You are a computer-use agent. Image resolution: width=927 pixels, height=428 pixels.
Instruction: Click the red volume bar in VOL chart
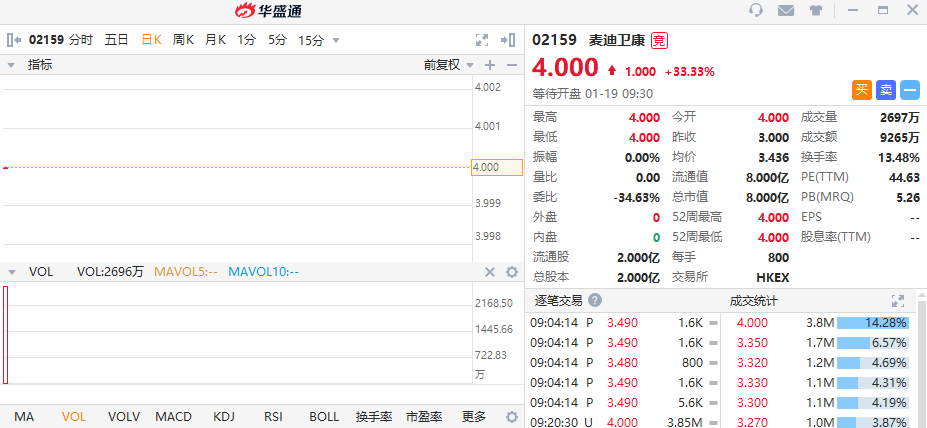tap(5, 335)
